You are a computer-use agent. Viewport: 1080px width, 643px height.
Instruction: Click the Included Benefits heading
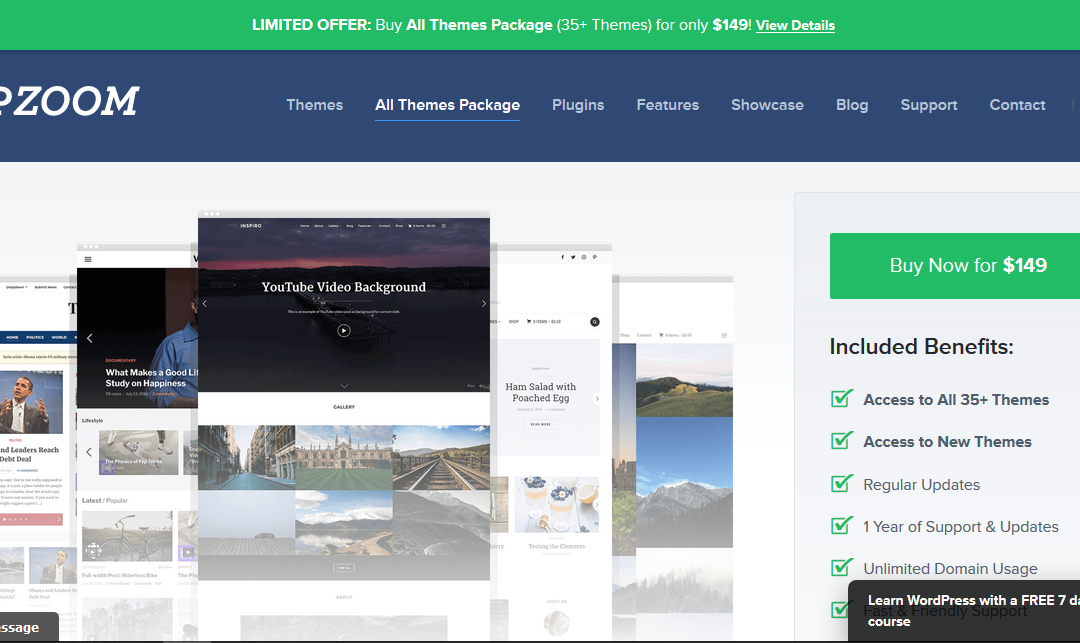point(922,346)
